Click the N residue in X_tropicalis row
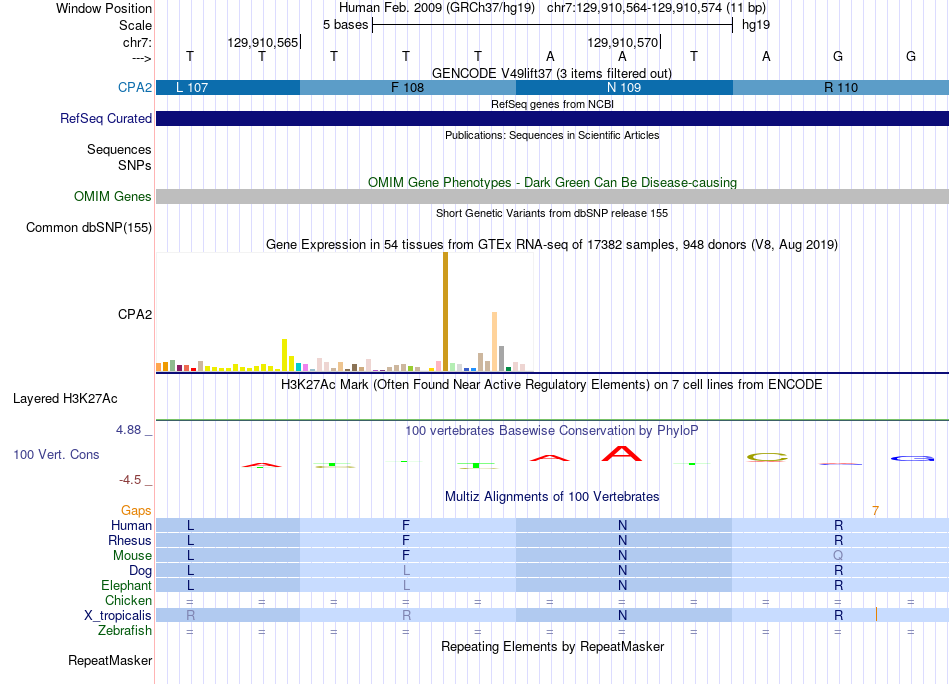The image size is (950, 684). point(622,616)
